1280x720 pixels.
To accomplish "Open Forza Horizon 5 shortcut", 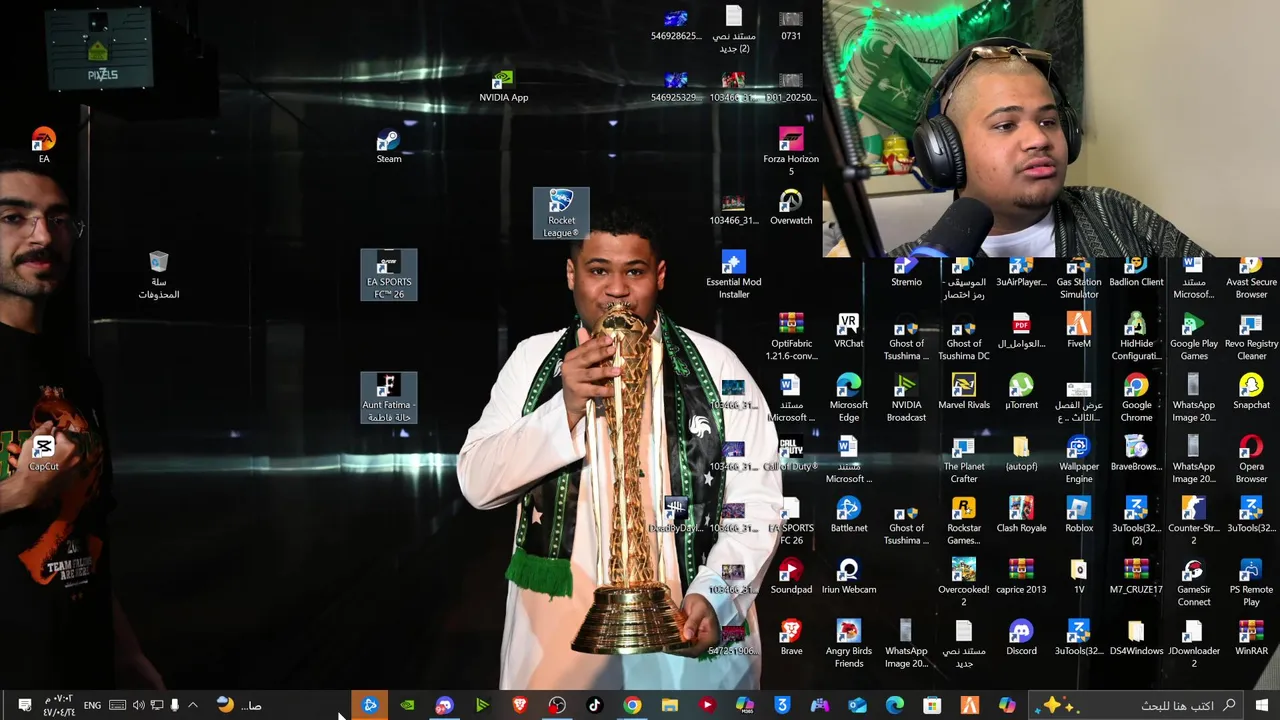I will click(791, 152).
